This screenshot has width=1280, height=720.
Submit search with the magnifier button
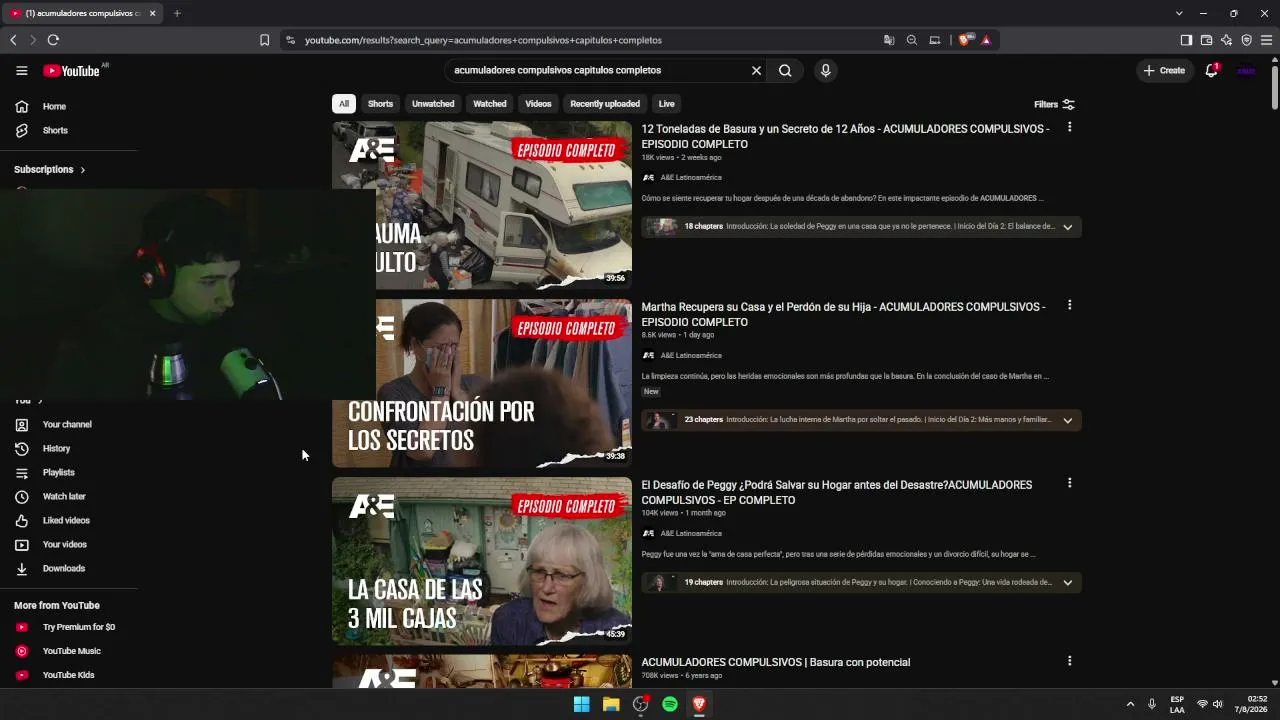coord(785,71)
